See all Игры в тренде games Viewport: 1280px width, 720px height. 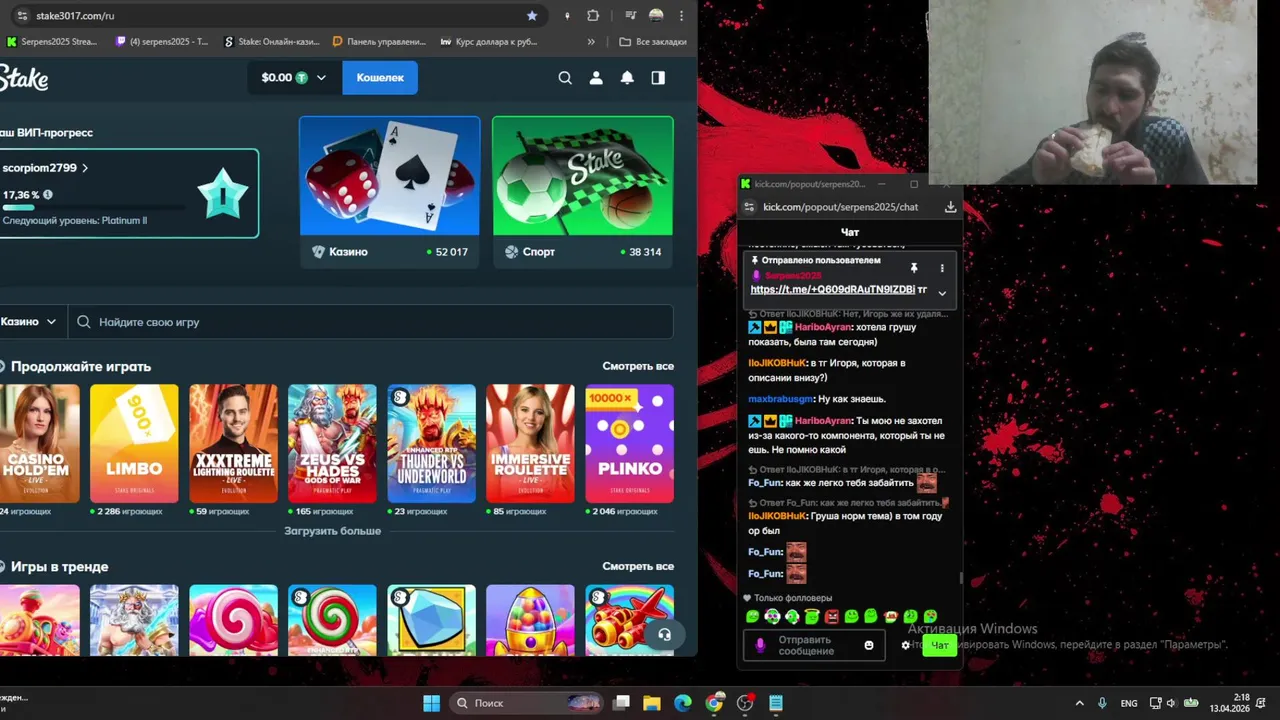638,566
